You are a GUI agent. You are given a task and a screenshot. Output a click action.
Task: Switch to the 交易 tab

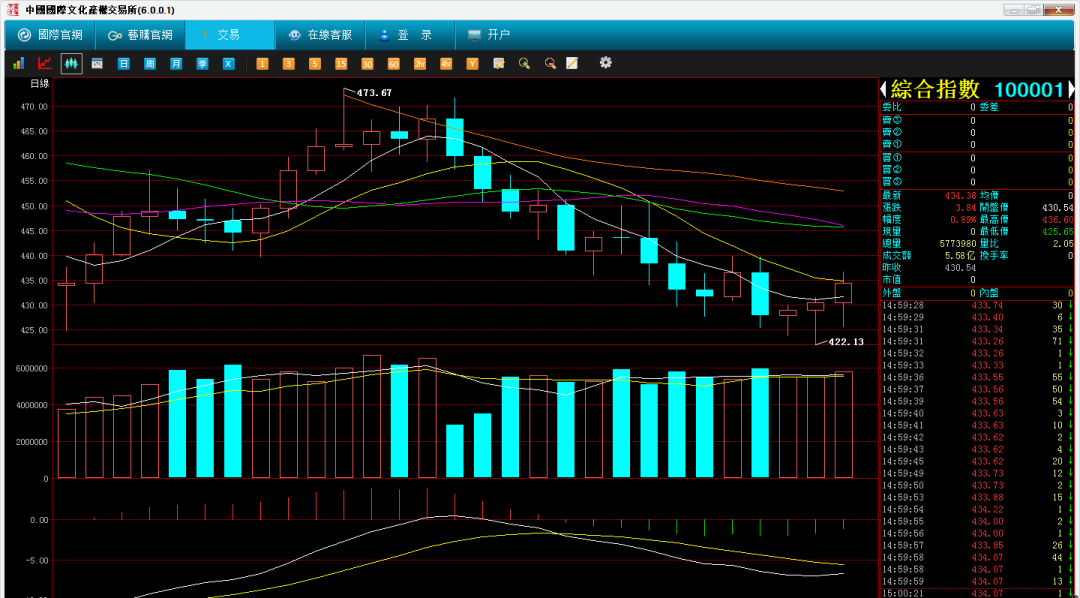click(x=230, y=35)
